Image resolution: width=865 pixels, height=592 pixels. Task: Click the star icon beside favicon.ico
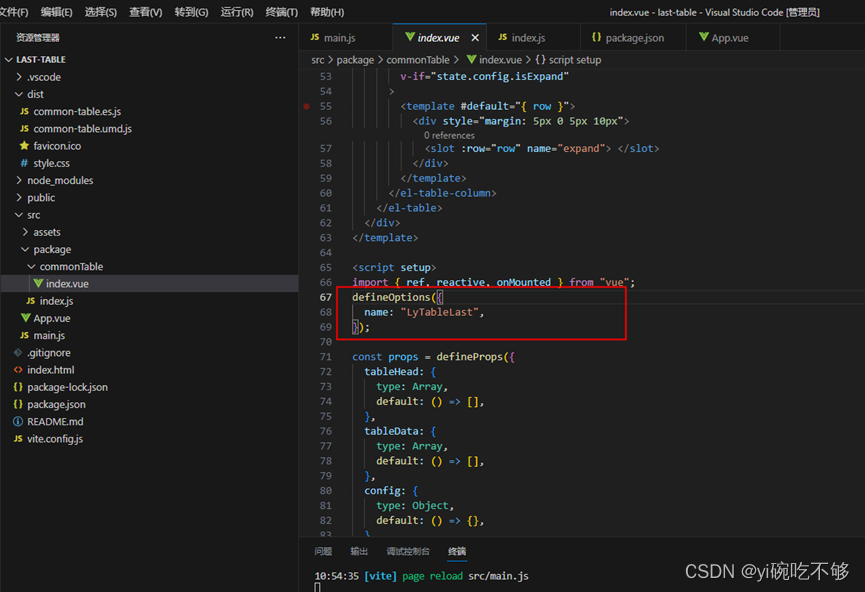[x=24, y=145]
